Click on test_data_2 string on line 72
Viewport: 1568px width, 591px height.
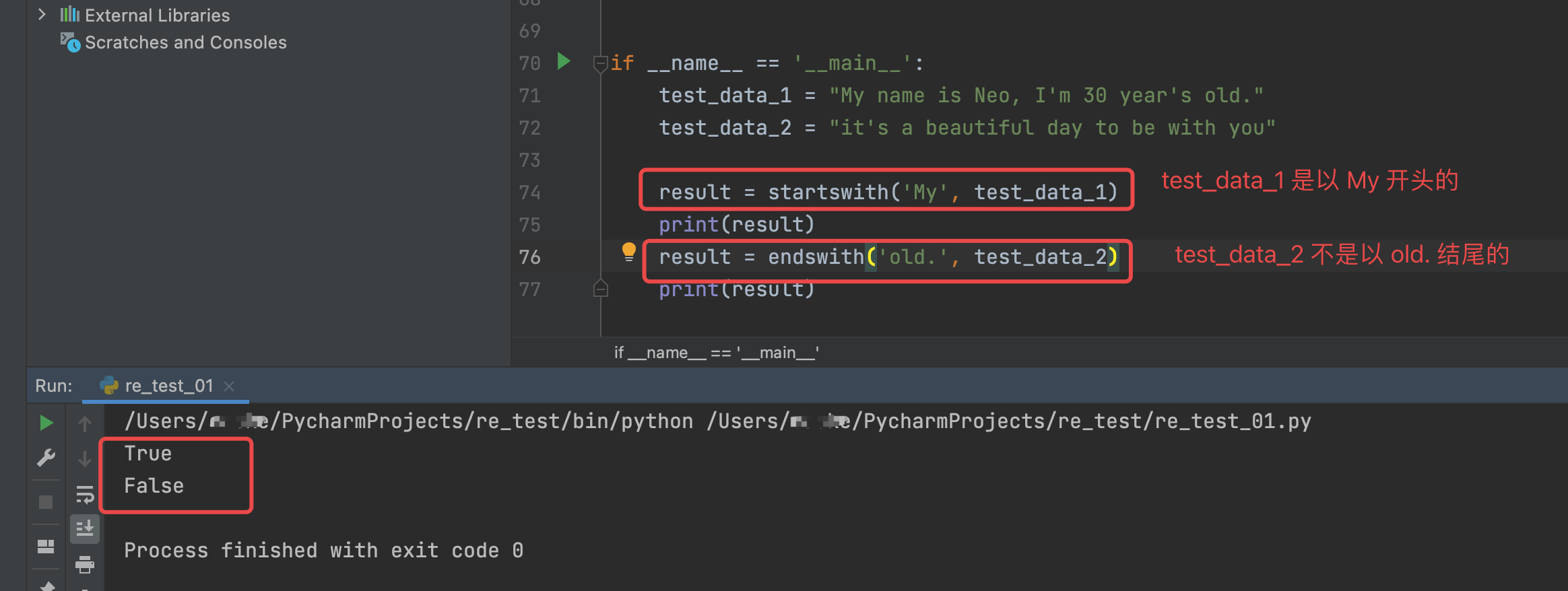pyautogui.click(x=1052, y=128)
